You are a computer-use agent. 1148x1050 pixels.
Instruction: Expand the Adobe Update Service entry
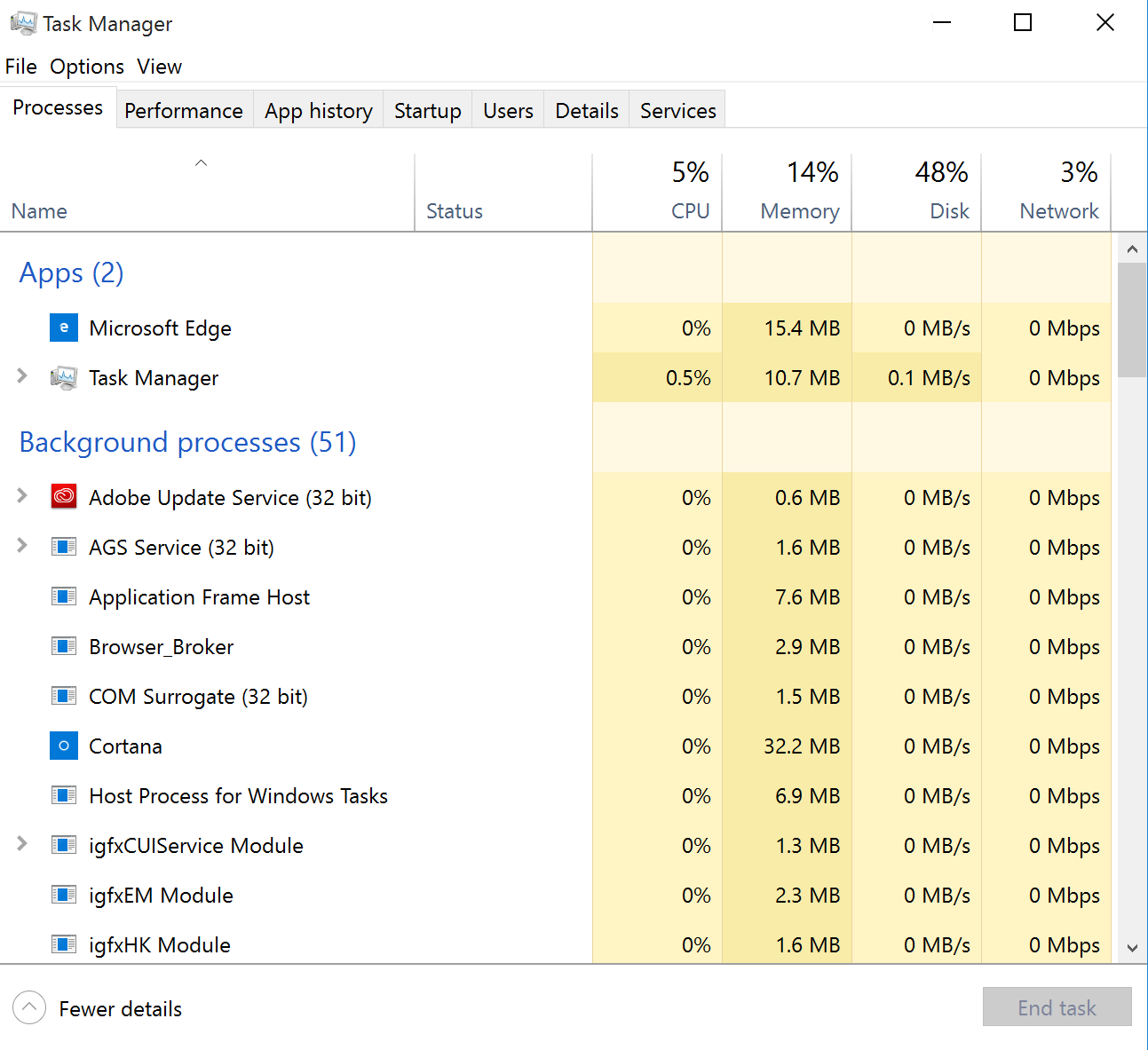pyautogui.click(x=21, y=497)
